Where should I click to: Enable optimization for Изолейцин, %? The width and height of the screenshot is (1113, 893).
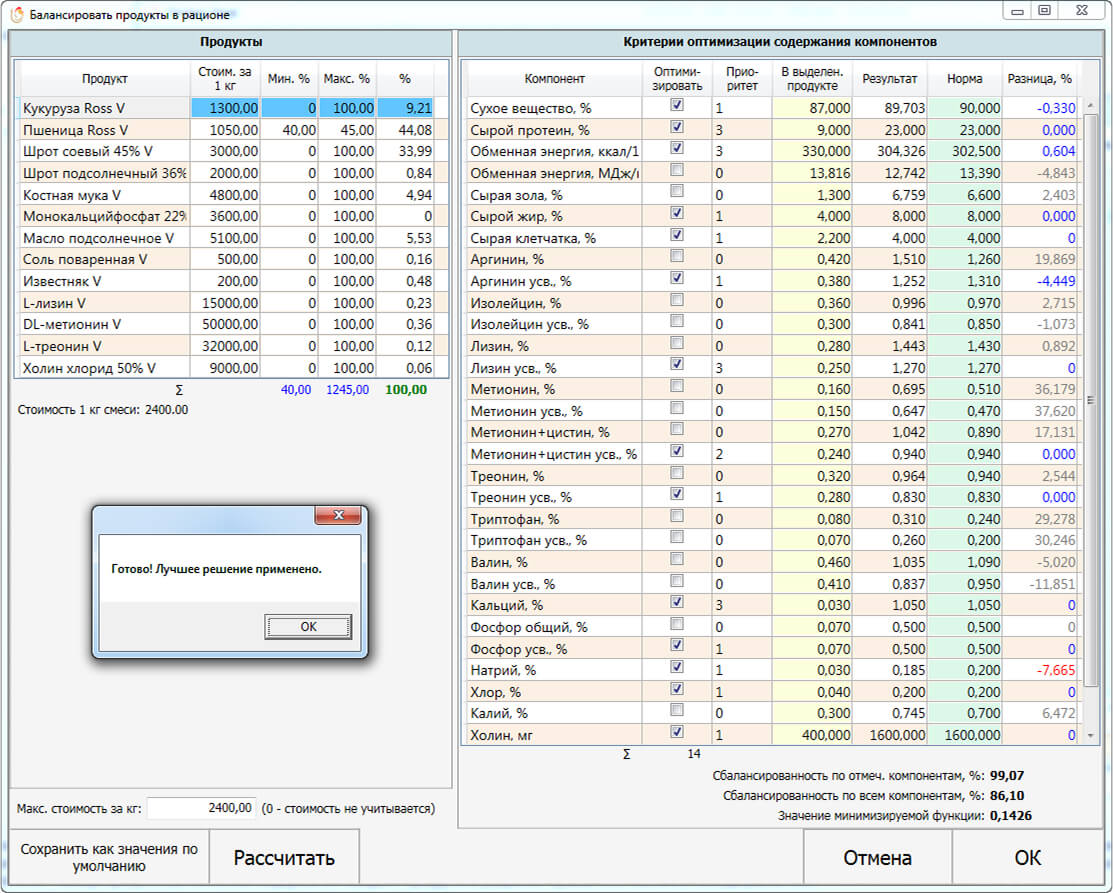[677, 300]
